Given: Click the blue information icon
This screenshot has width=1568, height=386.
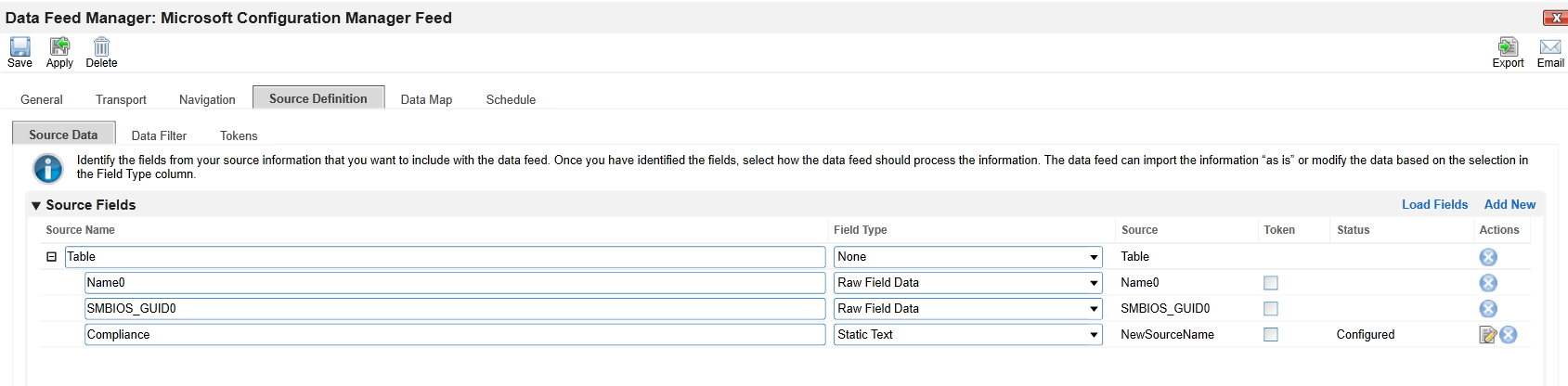Looking at the screenshot, I should (48, 169).
